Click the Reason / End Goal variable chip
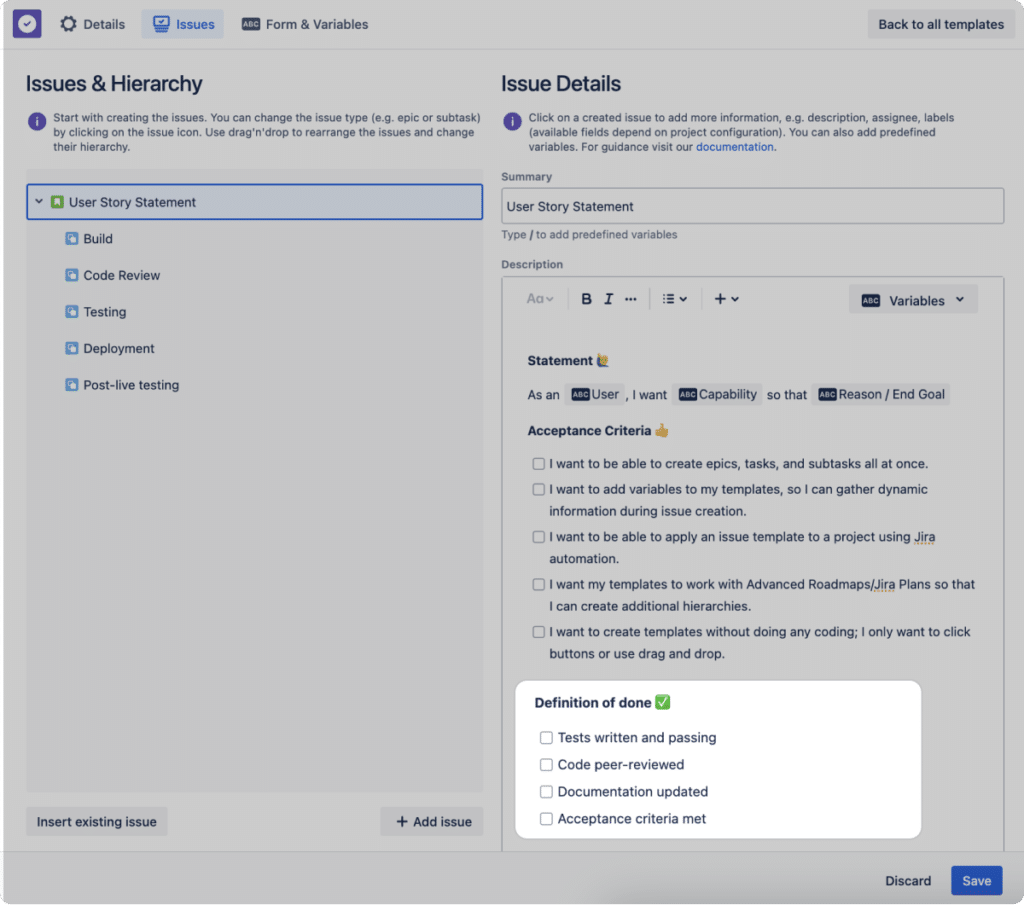 pos(881,394)
